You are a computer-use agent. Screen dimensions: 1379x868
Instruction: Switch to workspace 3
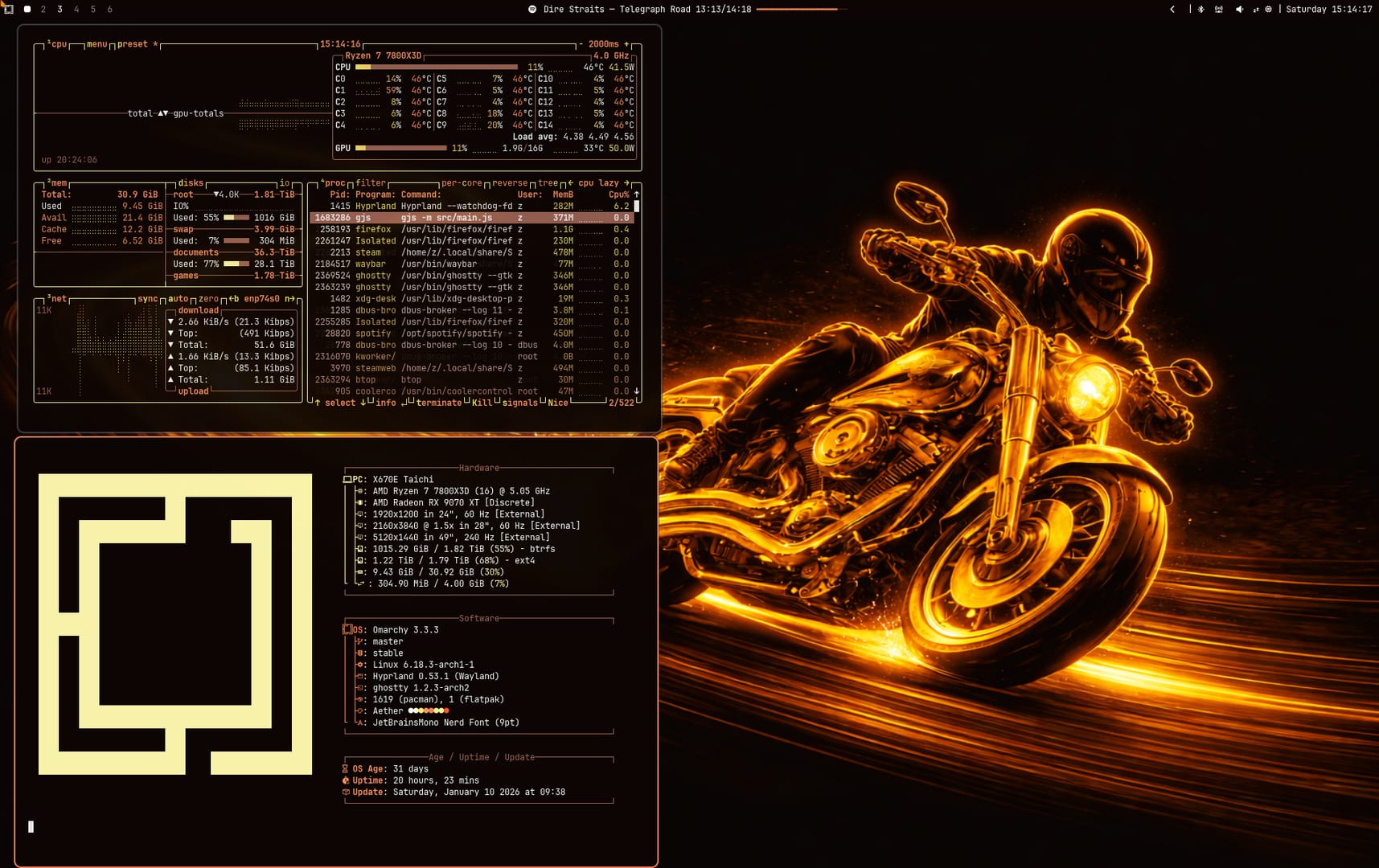[60, 10]
